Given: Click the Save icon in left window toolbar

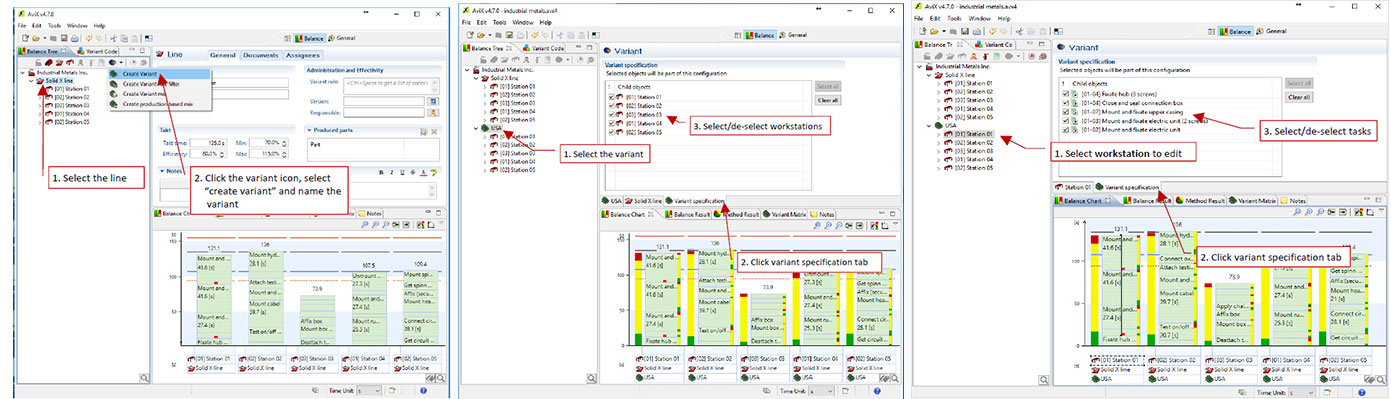Looking at the screenshot, I should pyautogui.click(x=64, y=38).
